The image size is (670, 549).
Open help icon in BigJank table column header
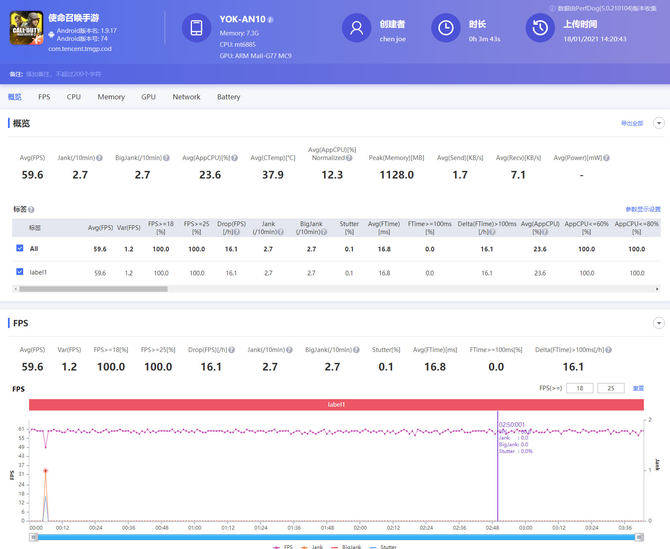[324, 232]
